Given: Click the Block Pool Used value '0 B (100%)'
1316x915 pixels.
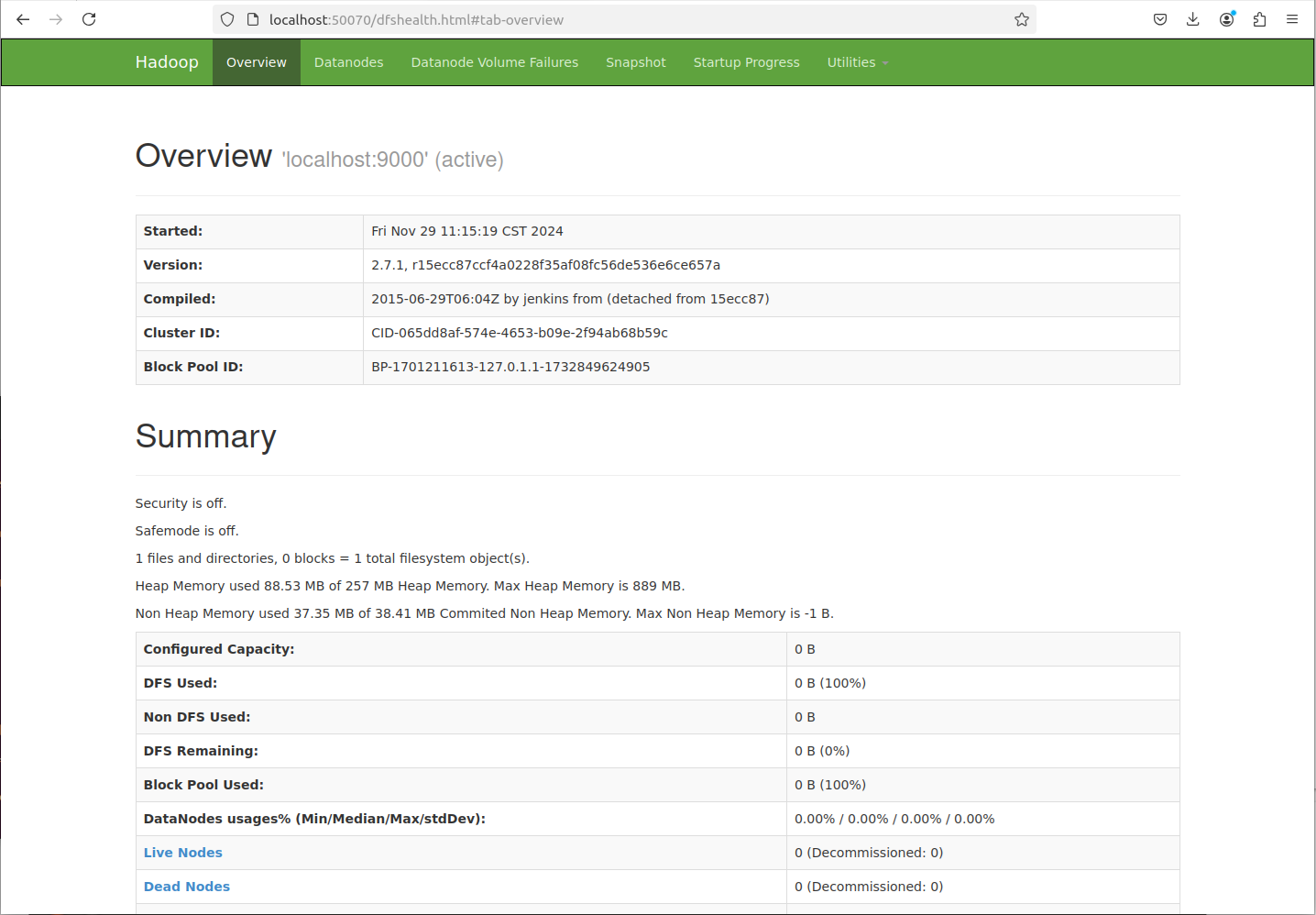Looking at the screenshot, I should click(830, 785).
